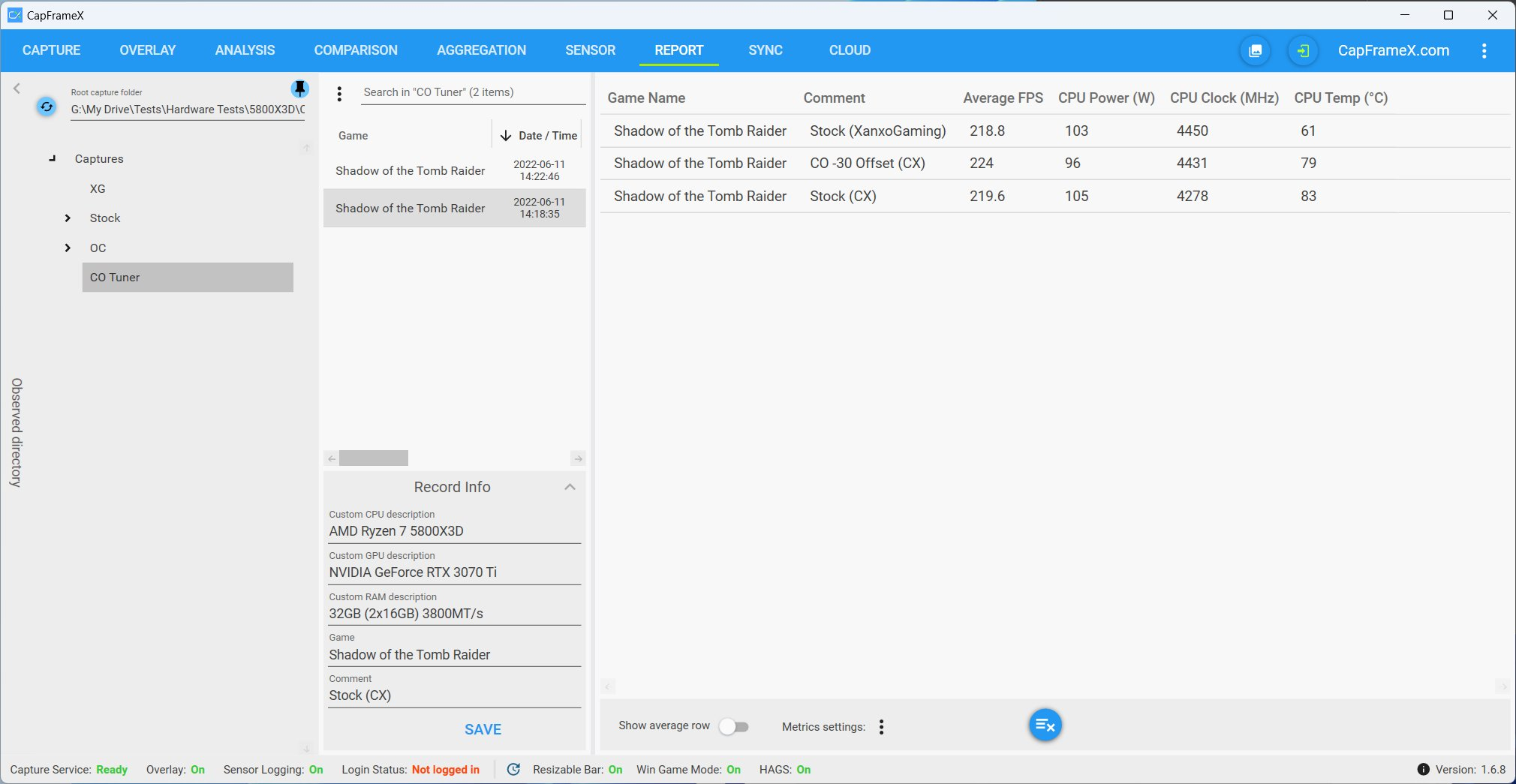Open the SYNC tab
Image resolution: width=1516 pixels, height=784 pixels.
coord(766,50)
